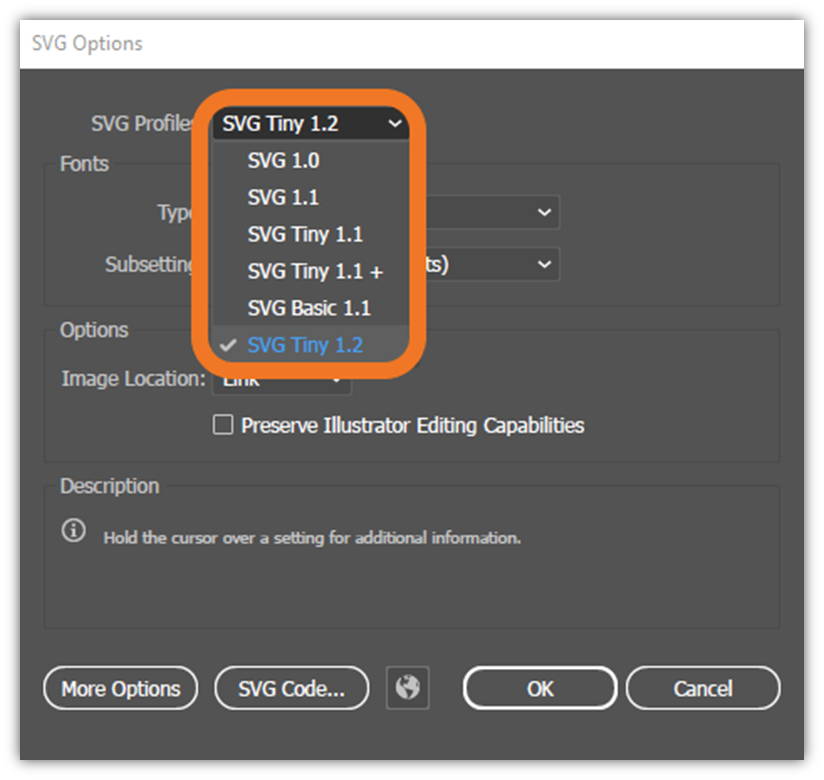824x780 pixels.
Task: Open the SVG Profiles dropdown showing SVG Tiny 1.2
Action: click(x=311, y=124)
